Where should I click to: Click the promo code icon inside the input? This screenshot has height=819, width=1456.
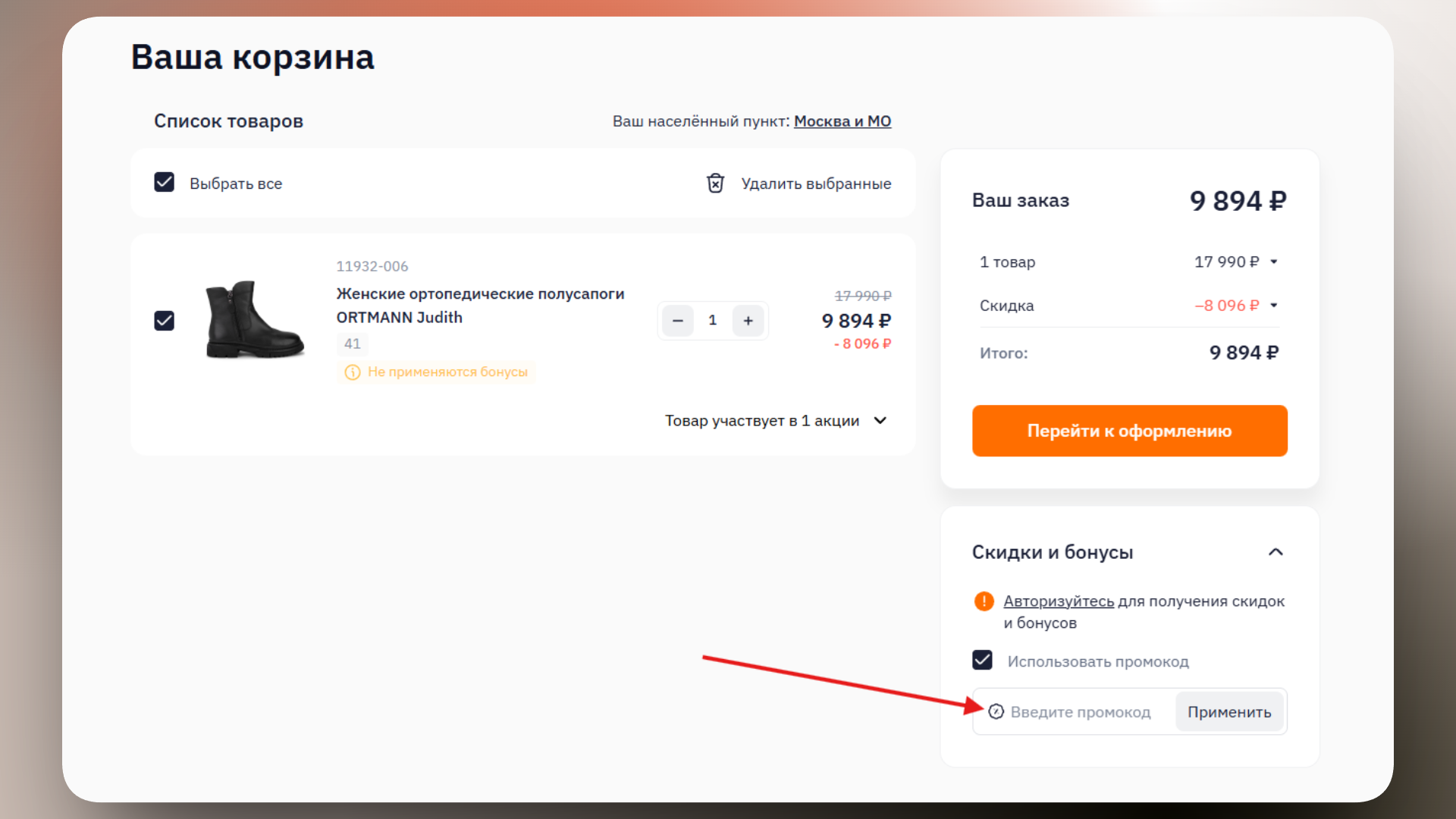997,712
